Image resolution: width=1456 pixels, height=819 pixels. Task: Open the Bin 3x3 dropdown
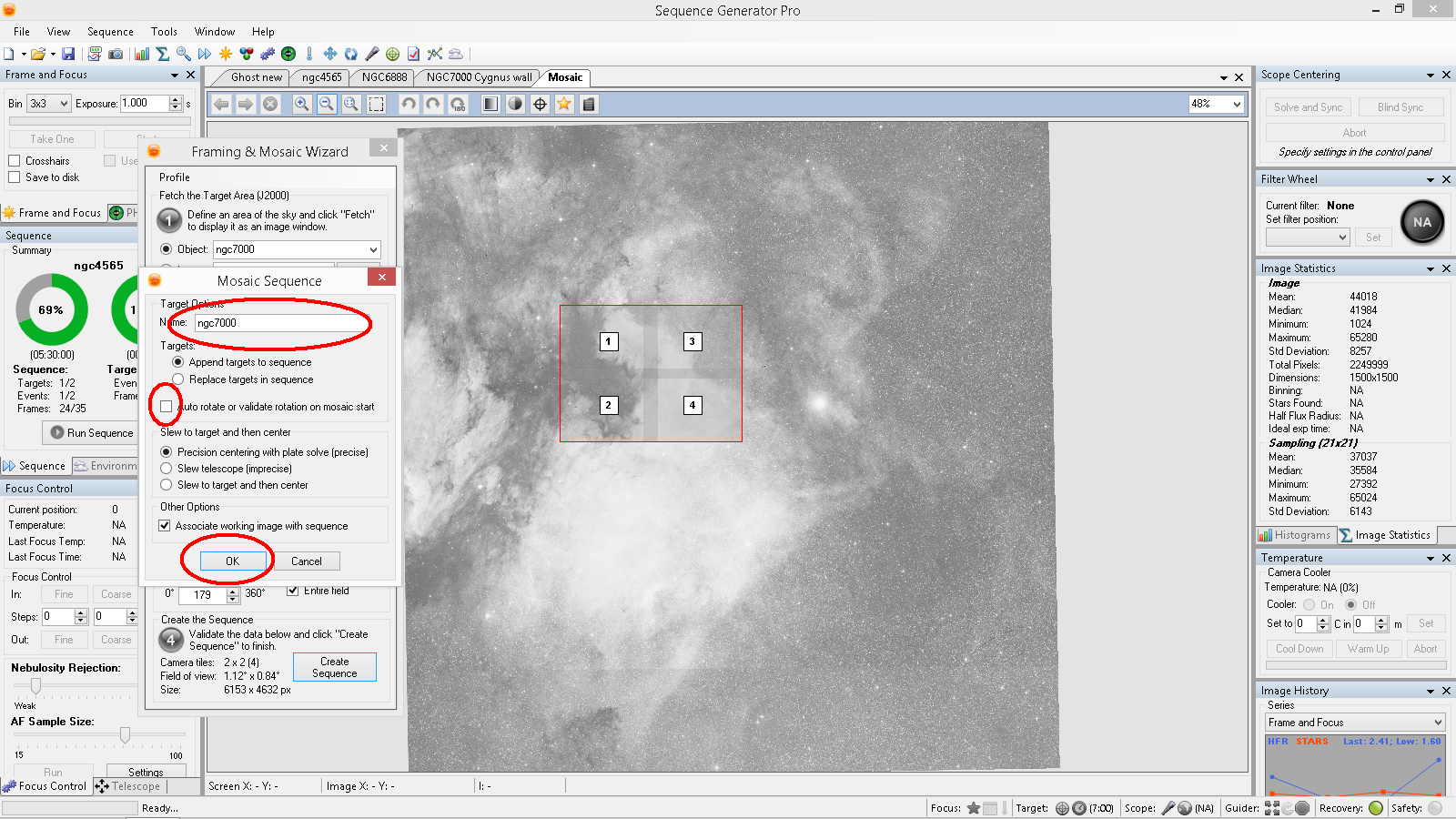click(49, 104)
